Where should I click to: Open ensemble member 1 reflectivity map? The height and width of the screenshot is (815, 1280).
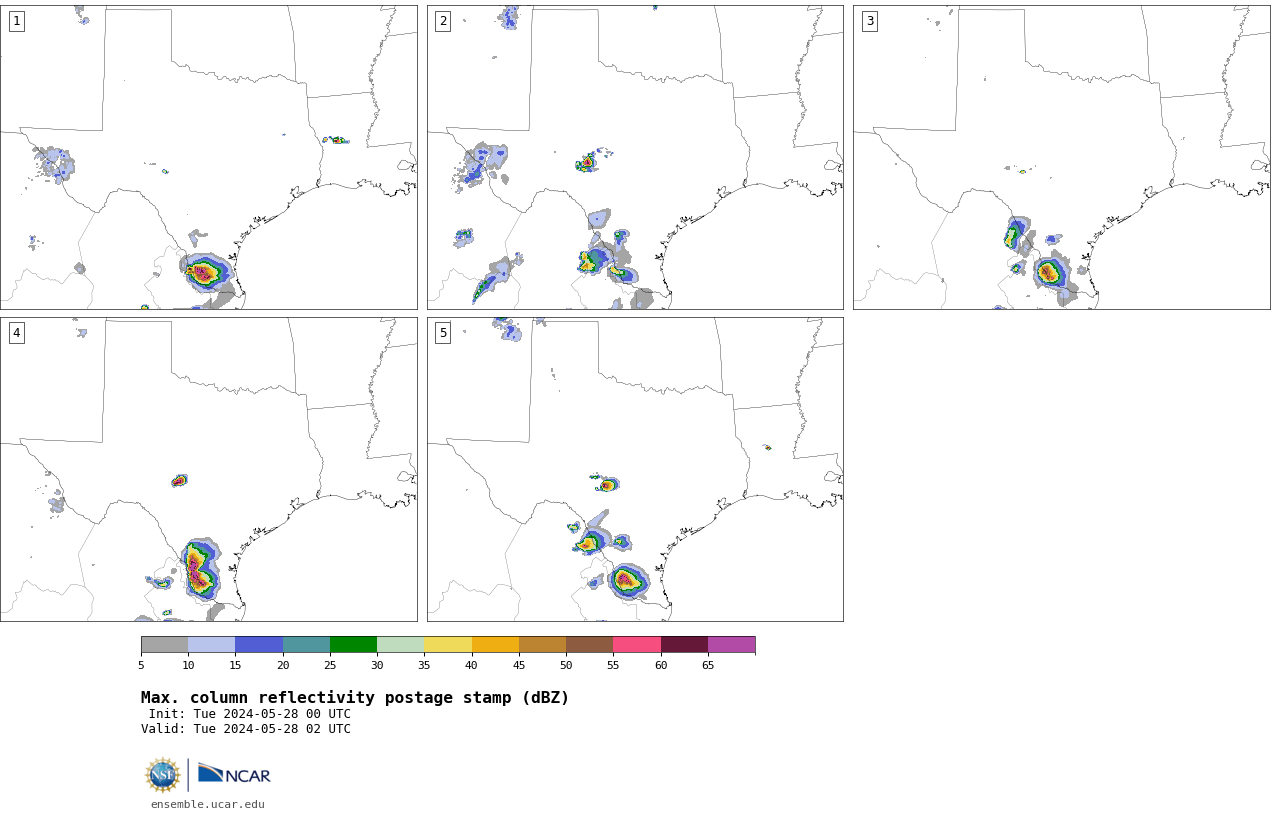click(x=209, y=157)
